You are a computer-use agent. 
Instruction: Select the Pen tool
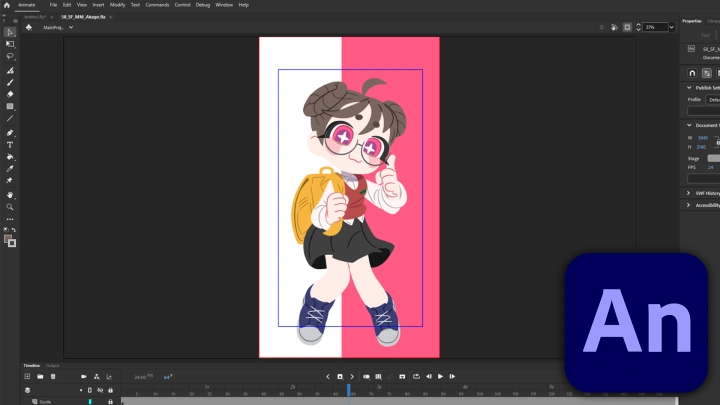(x=10, y=133)
